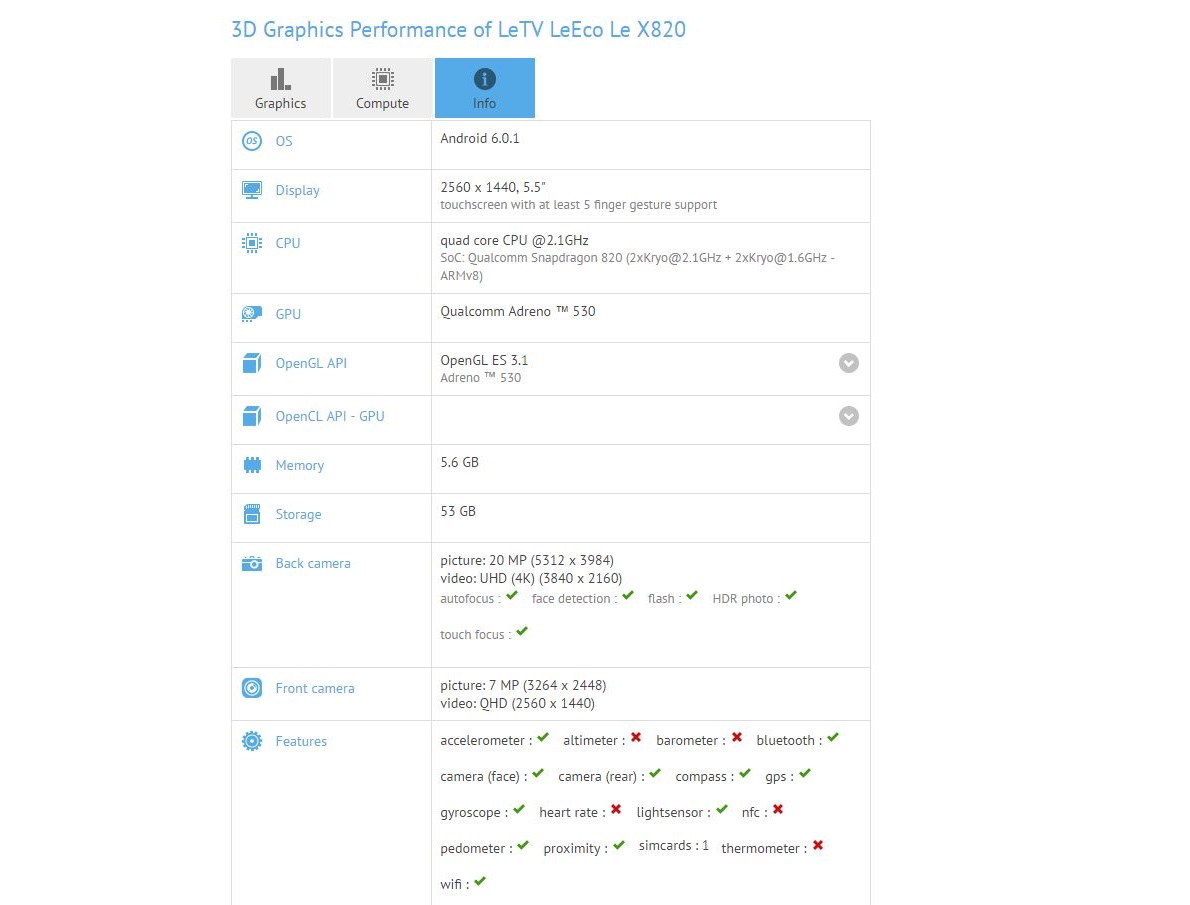
Task: Click the Features label
Action: (x=301, y=741)
